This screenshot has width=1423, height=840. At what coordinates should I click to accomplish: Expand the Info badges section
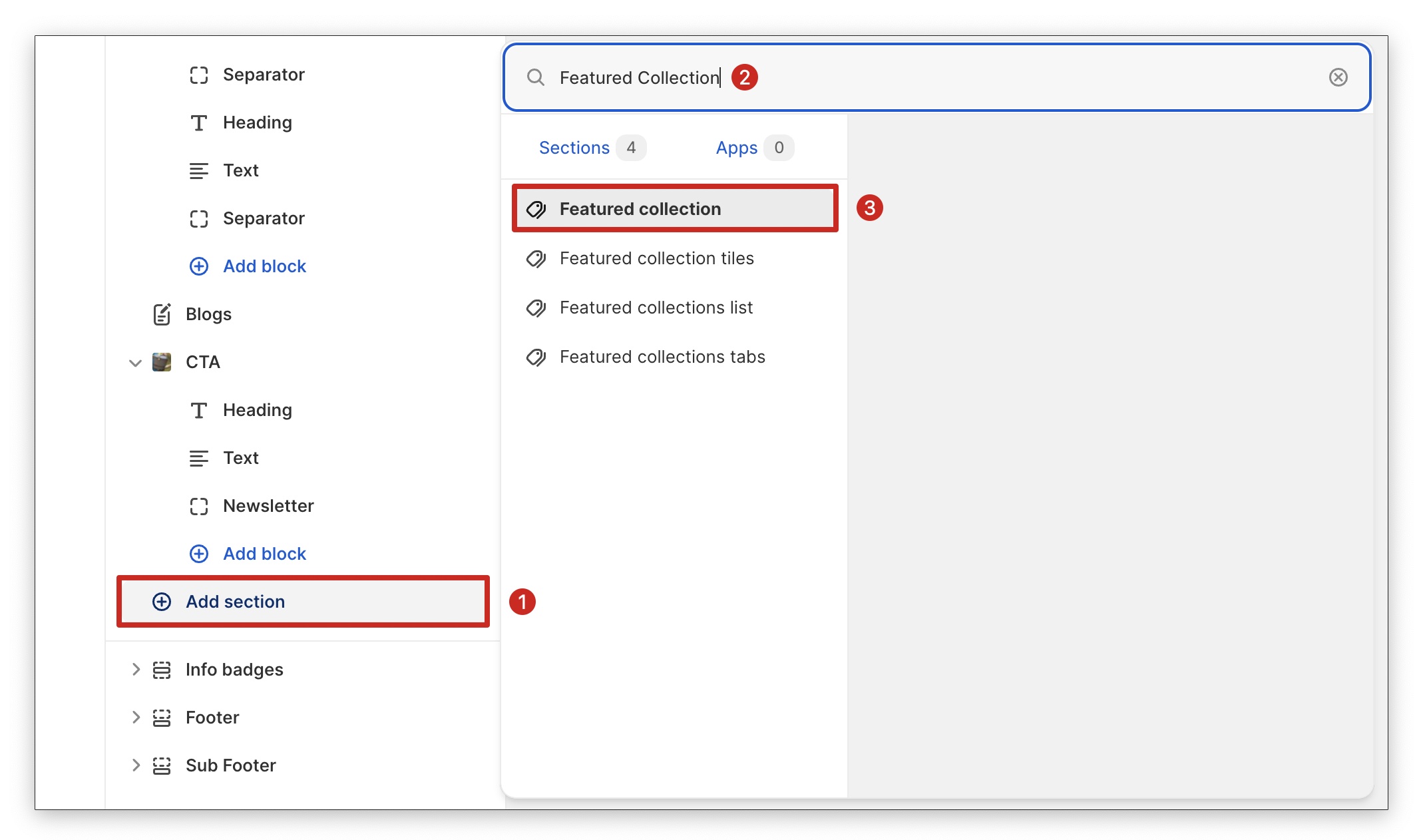[x=135, y=670]
